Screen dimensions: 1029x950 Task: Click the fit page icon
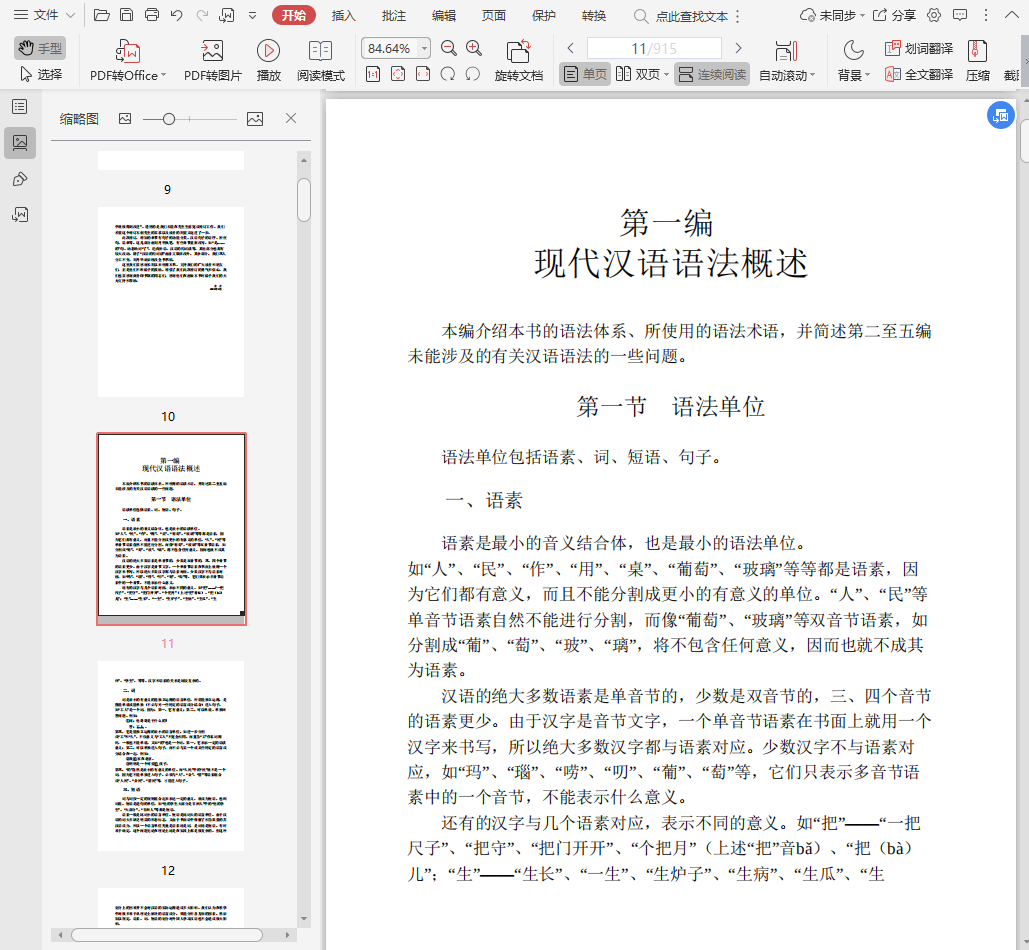pos(398,74)
